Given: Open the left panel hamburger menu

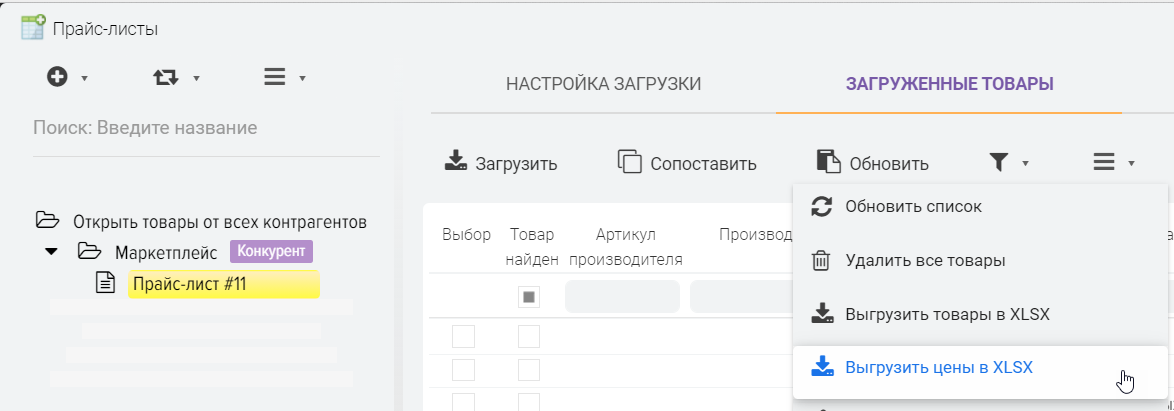Looking at the screenshot, I should pos(274,77).
